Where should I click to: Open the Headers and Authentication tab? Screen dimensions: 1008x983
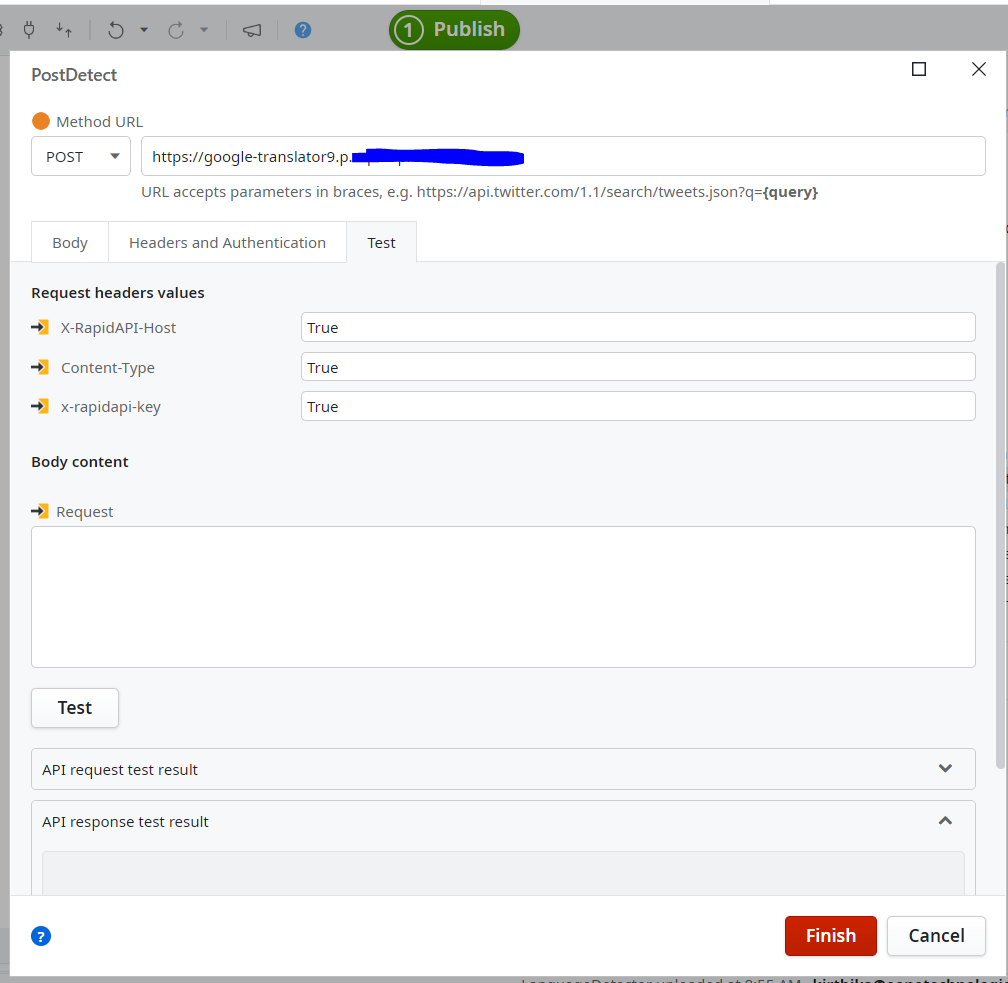[227, 242]
